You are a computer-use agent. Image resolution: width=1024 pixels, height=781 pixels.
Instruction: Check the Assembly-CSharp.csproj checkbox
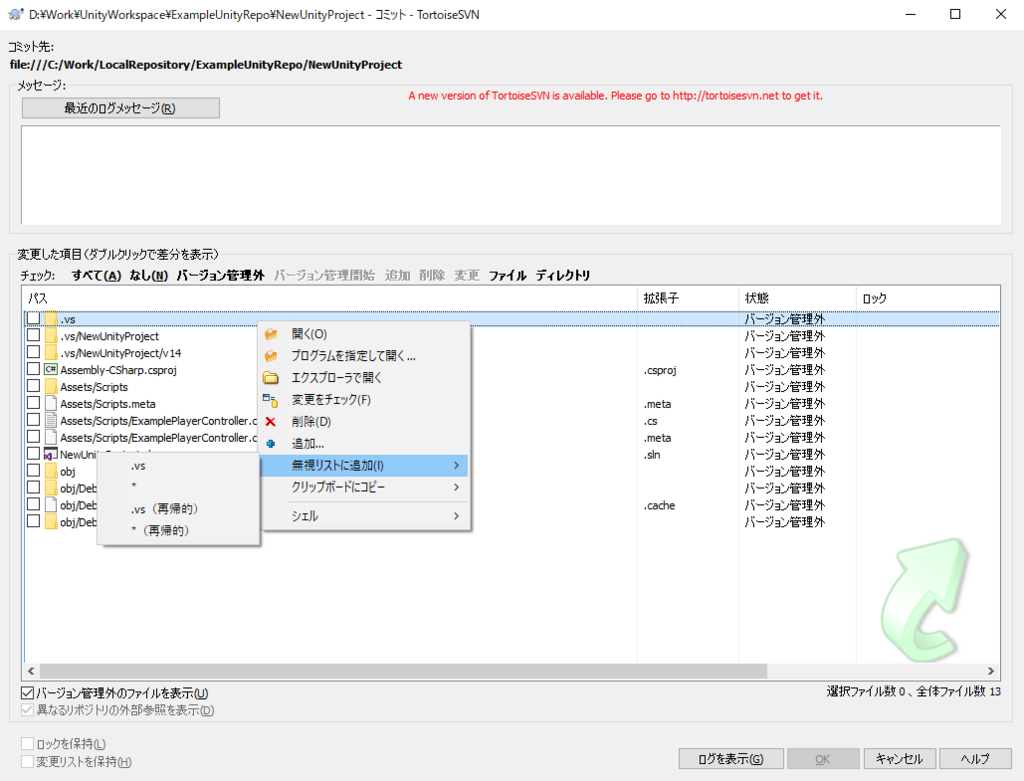tap(33, 369)
